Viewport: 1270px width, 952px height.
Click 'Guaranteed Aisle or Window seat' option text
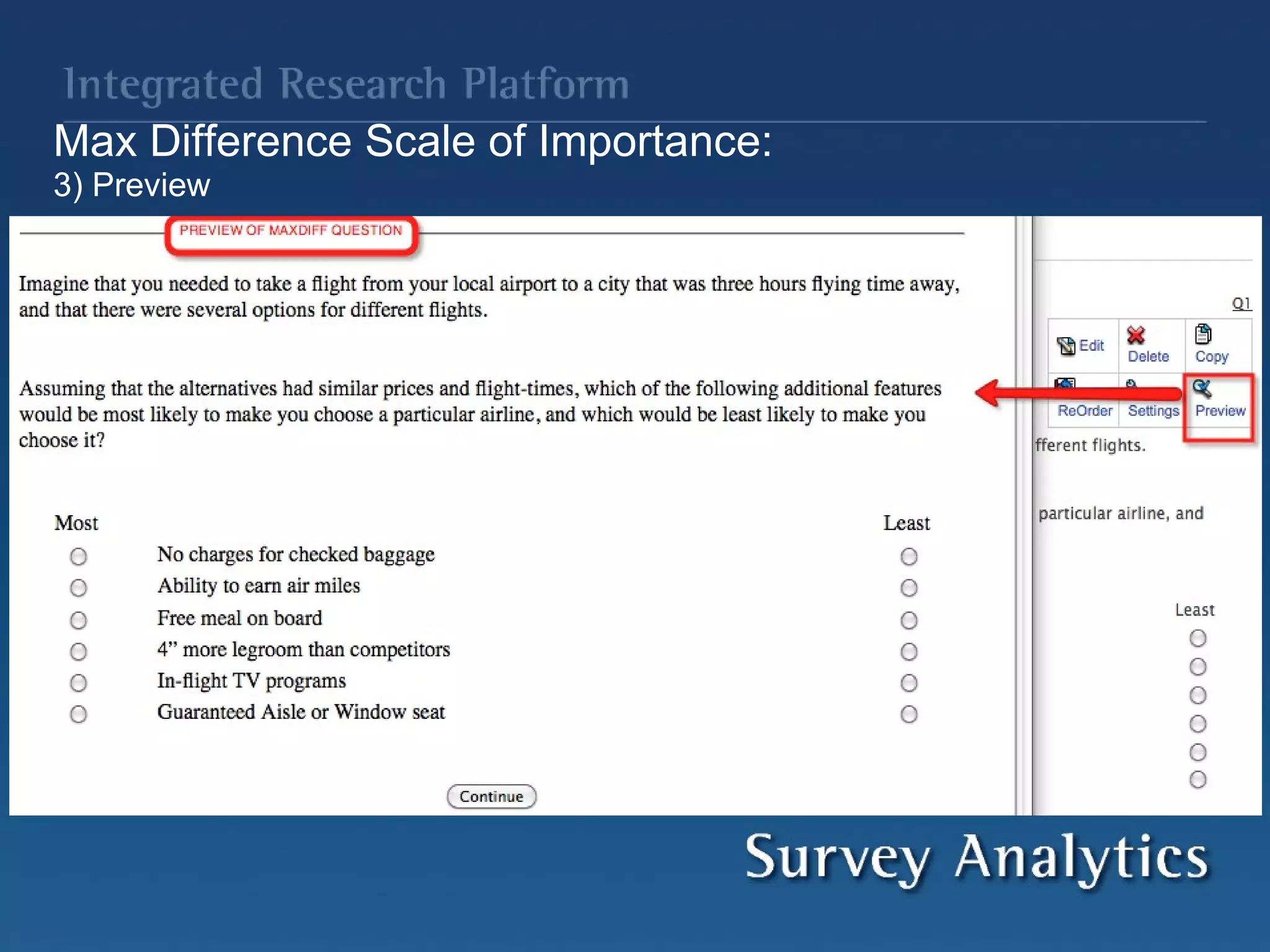point(301,712)
